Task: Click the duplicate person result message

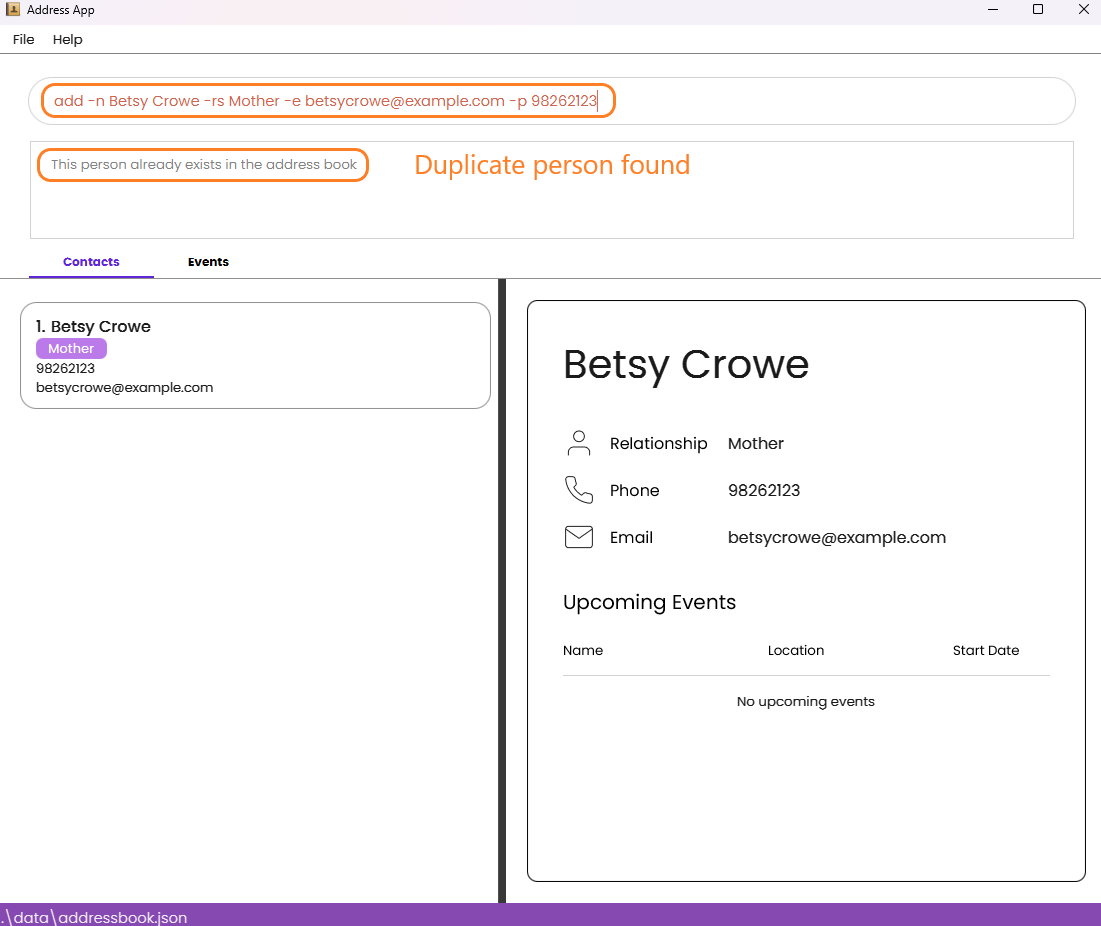Action: pos(204,164)
